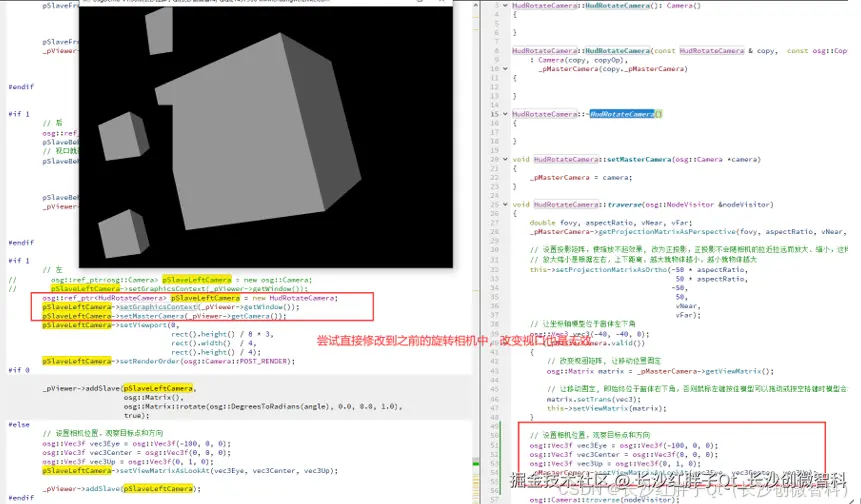This screenshot has width=861, height=504.
Task: Collapse the HudRotateCamera default constructor at line 3
Action: (x=505, y=5)
